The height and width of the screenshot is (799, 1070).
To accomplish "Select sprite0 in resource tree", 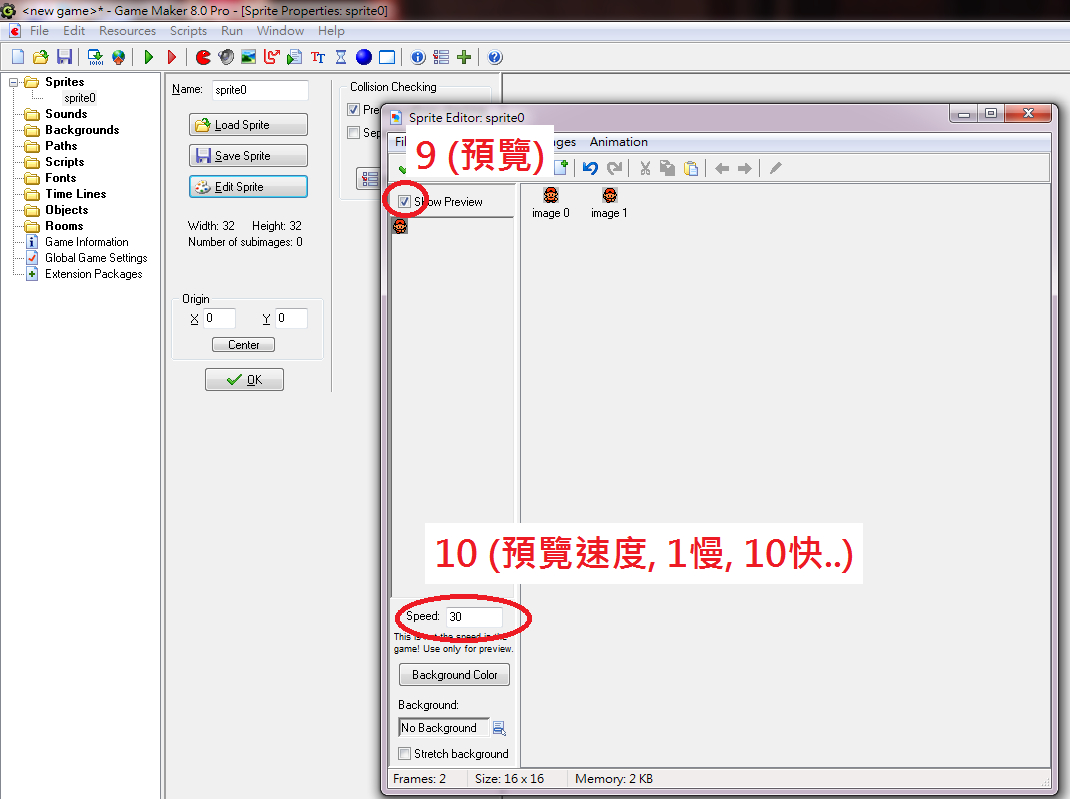I will tap(80, 98).
